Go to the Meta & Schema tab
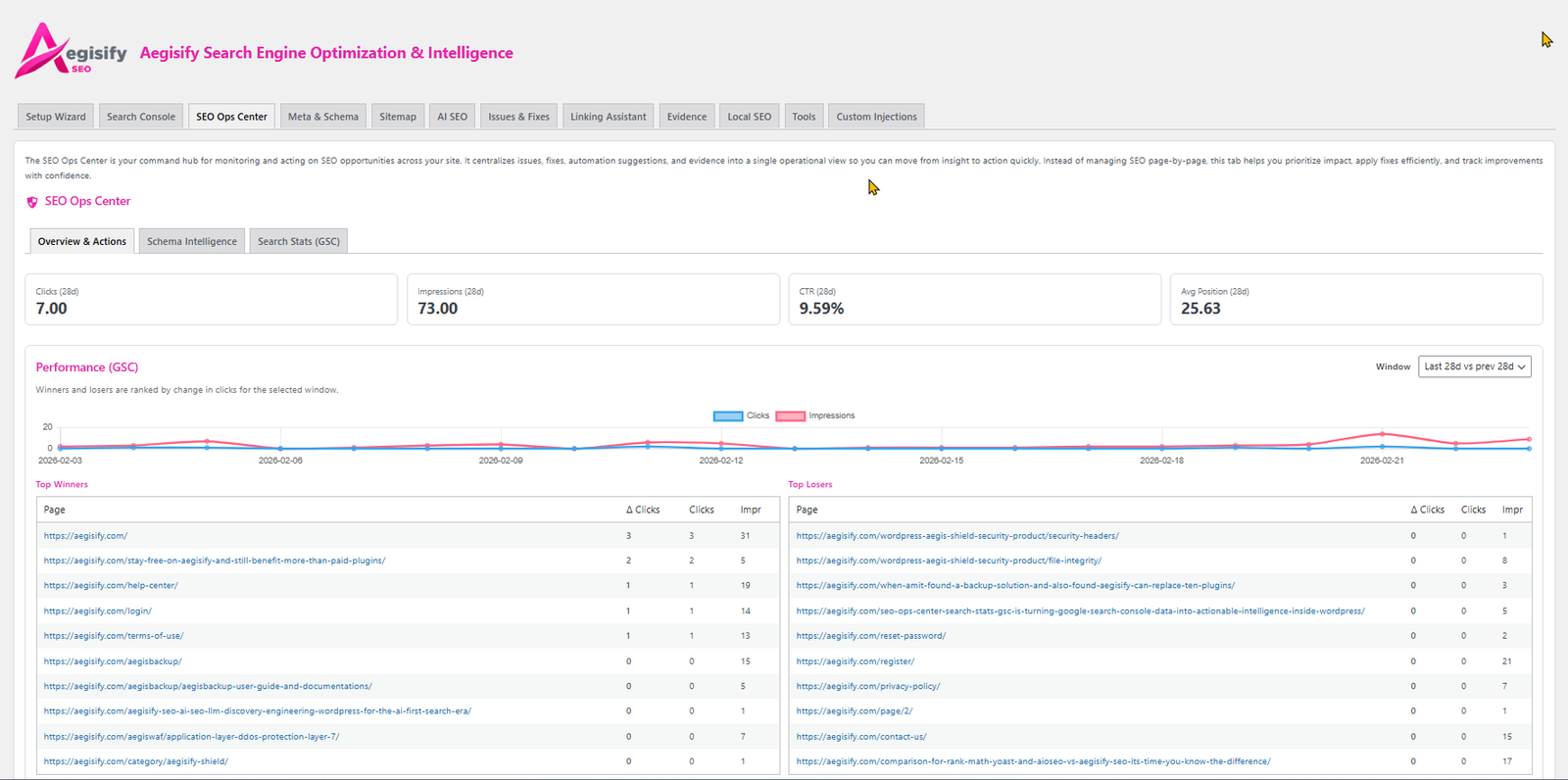Viewport: 1568px width, 780px height. 323,117
